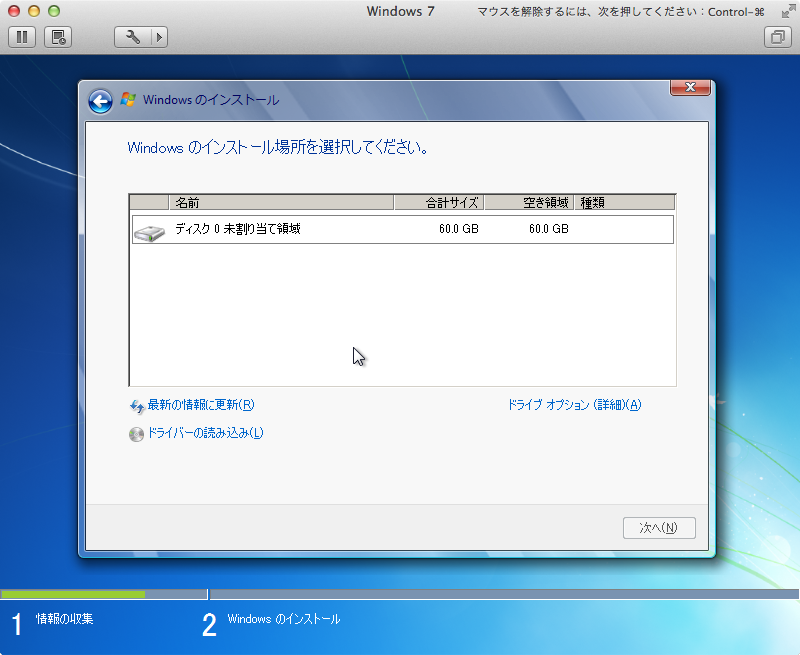Expand the toolbar arrow next to wrench
Screen dimensions: 800x655
tap(160, 37)
